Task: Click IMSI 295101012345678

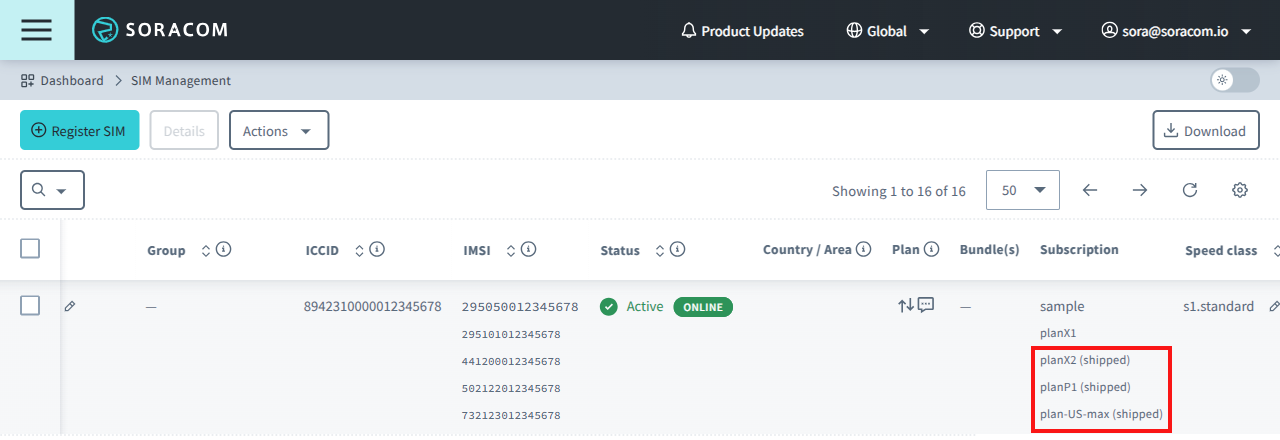Action: [x=510, y=334]
